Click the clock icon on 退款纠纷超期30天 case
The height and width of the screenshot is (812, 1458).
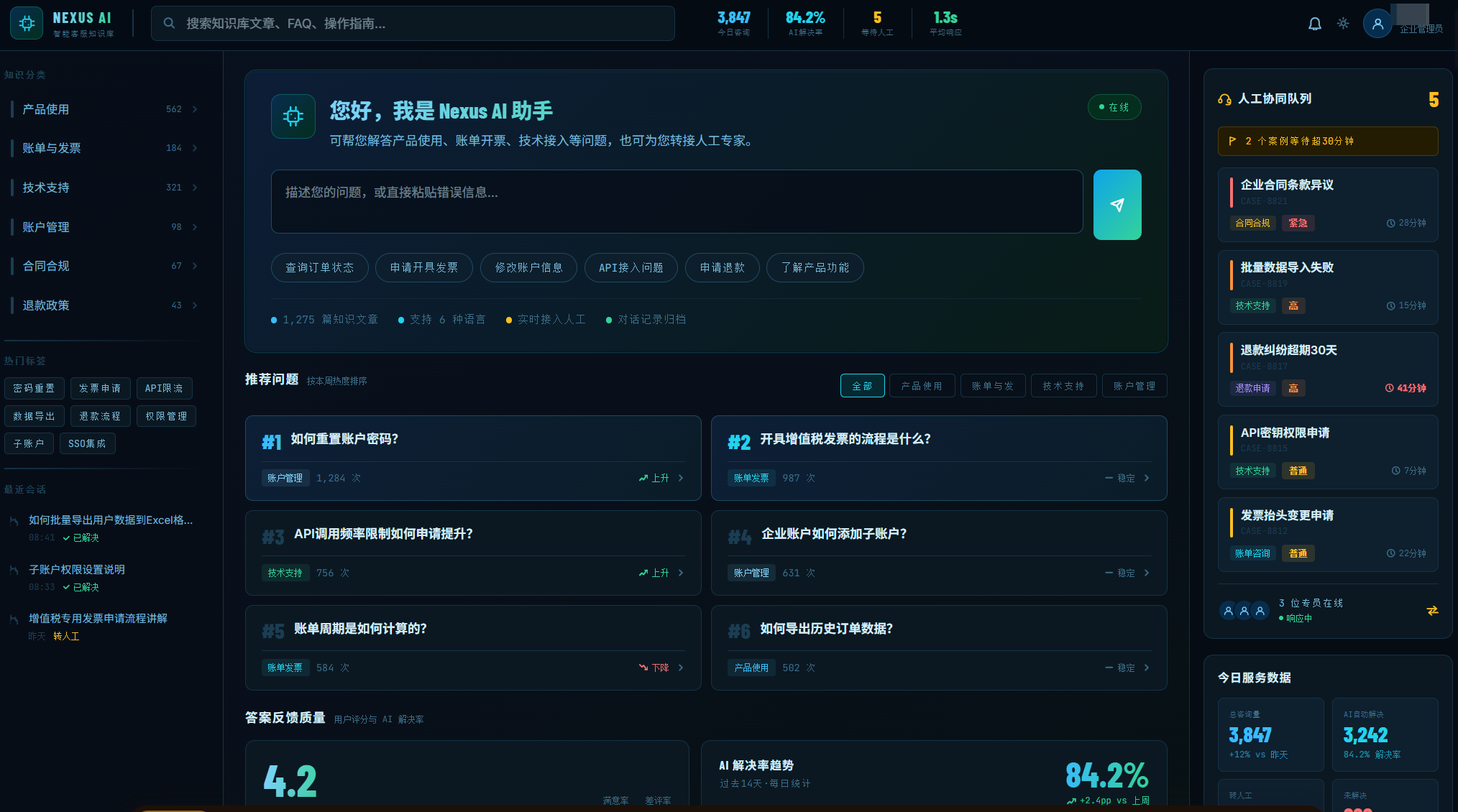pyautogui.click(x=1390, y=388)
